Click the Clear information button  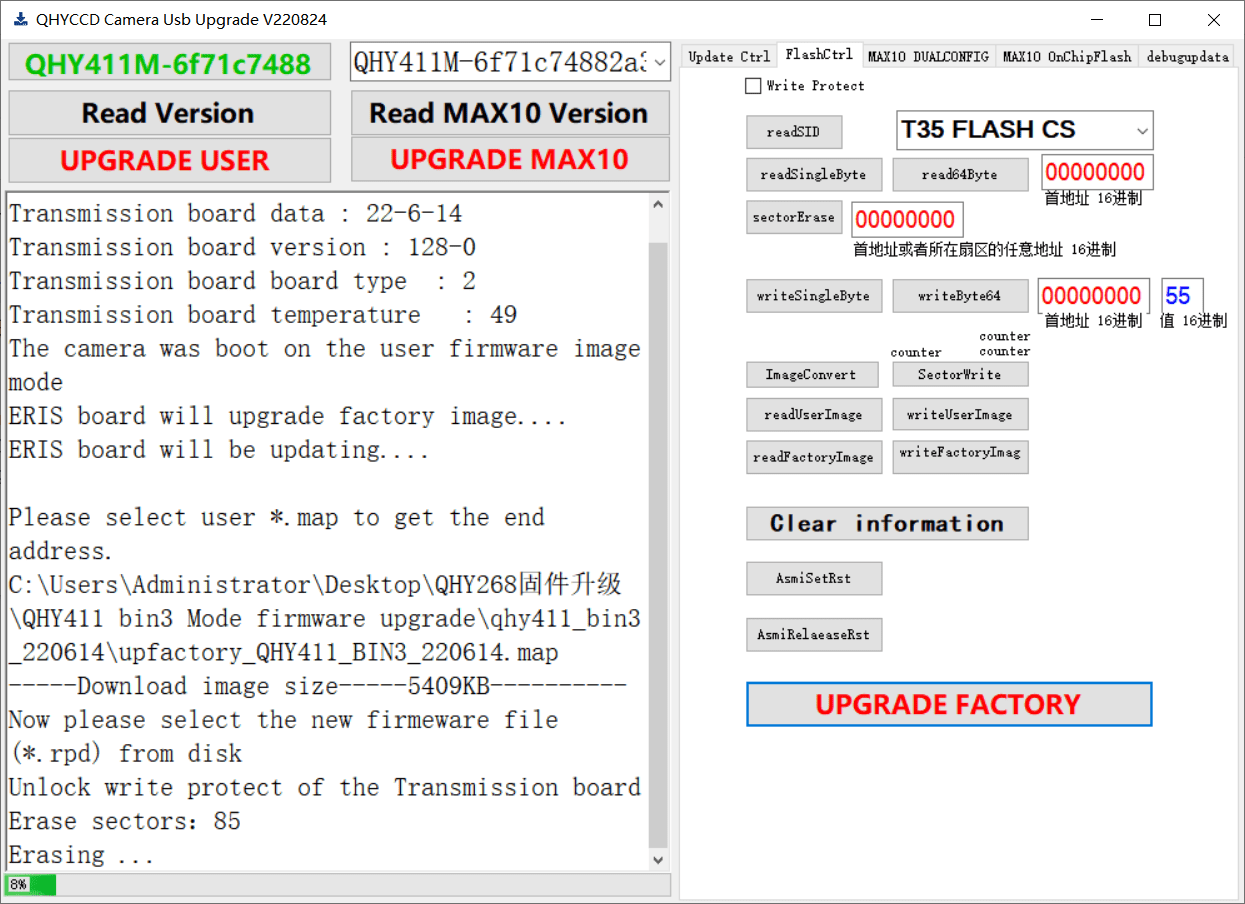click(x=887, y=523)
